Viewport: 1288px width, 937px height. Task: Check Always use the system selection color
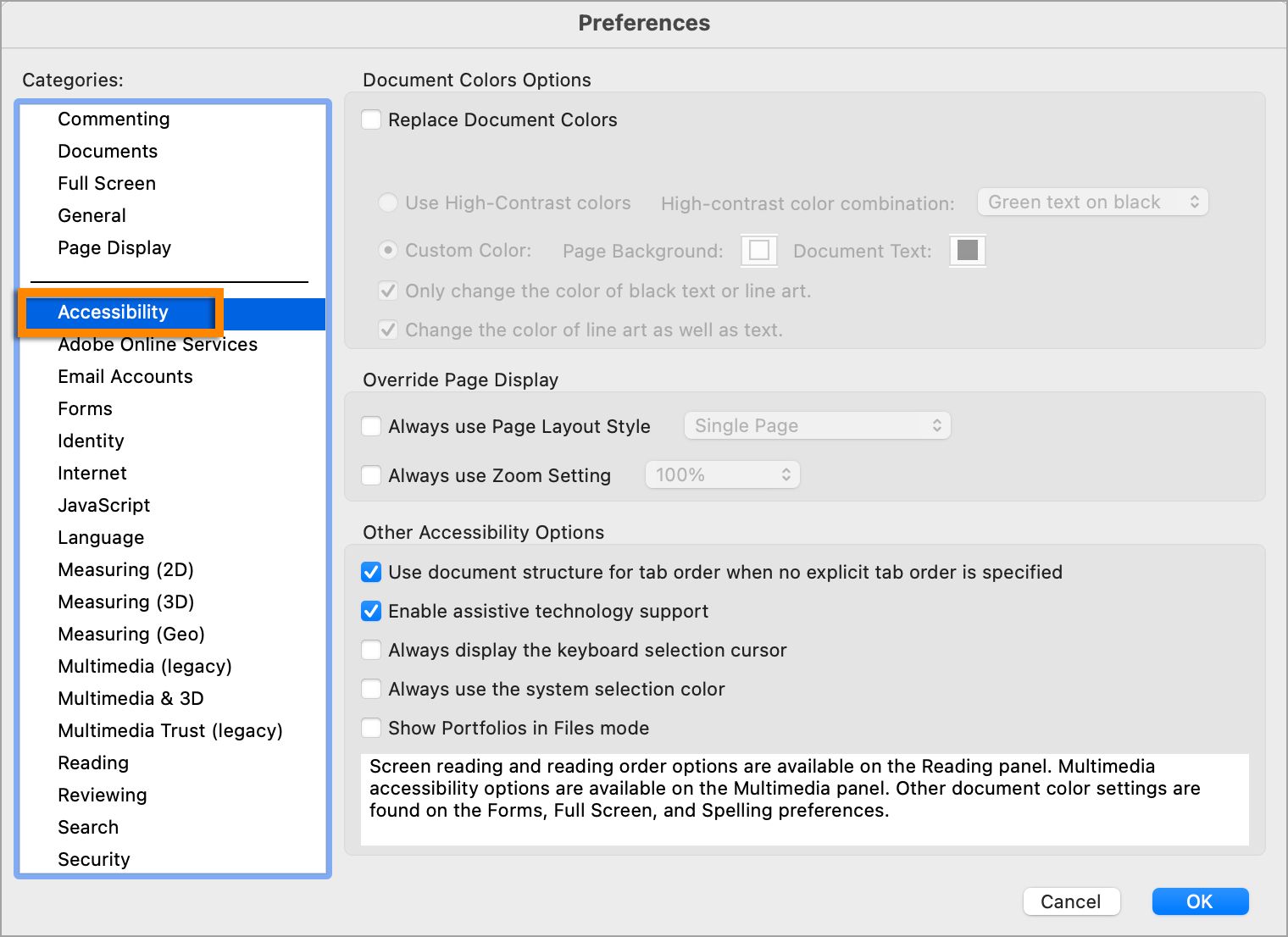click(371, 689)
